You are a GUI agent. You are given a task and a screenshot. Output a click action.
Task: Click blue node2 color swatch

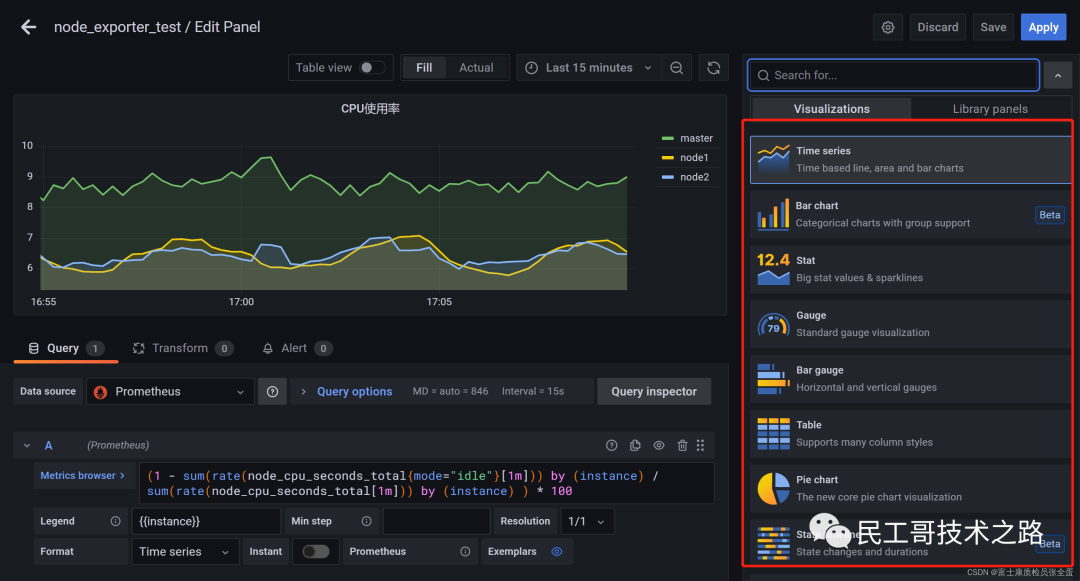pos(667,177)
